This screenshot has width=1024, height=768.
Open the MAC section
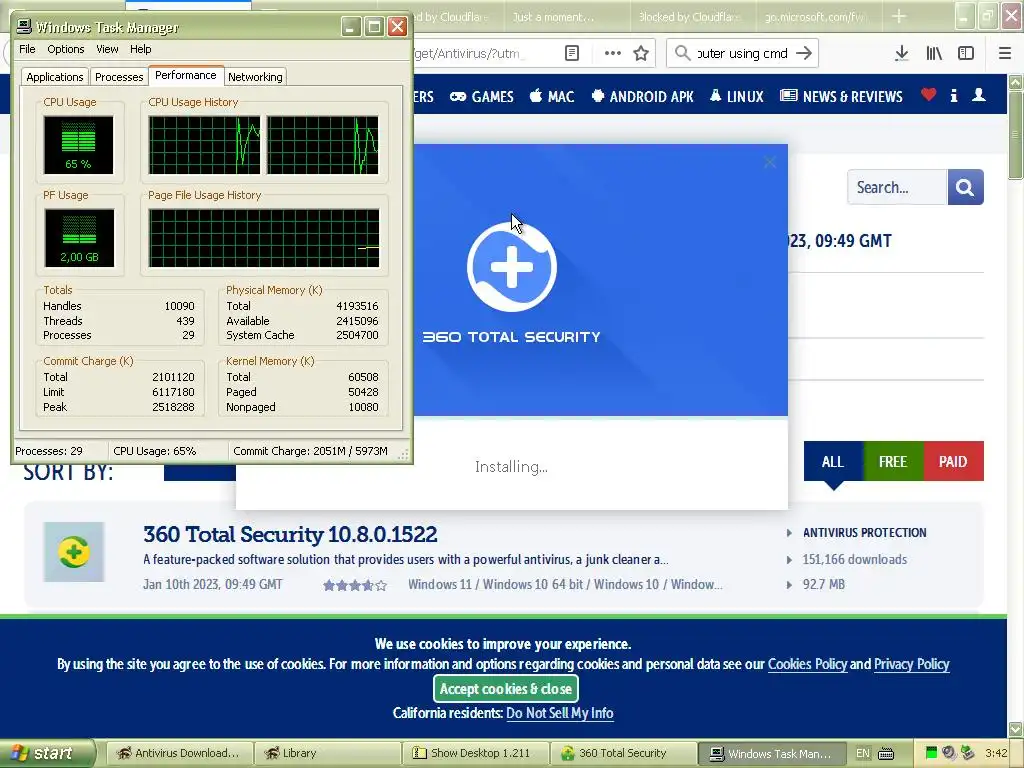(552, 97)
